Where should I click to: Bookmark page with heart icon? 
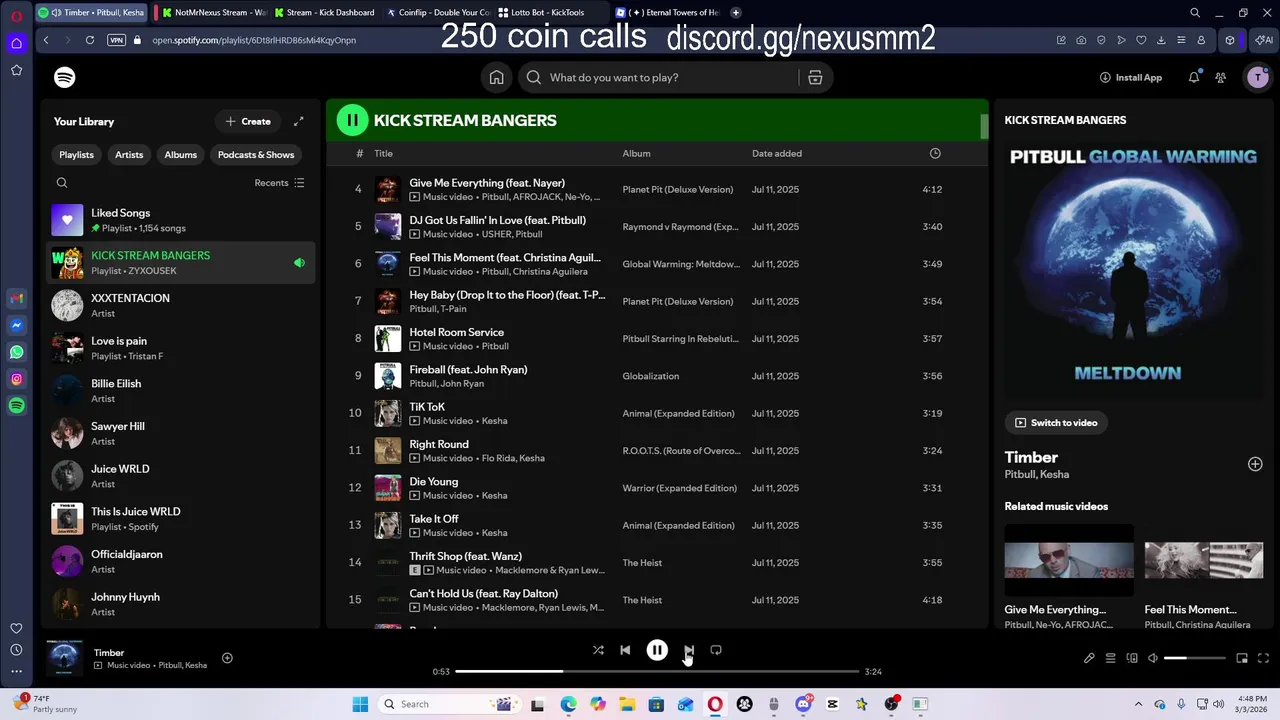[x=1141, y=40]
